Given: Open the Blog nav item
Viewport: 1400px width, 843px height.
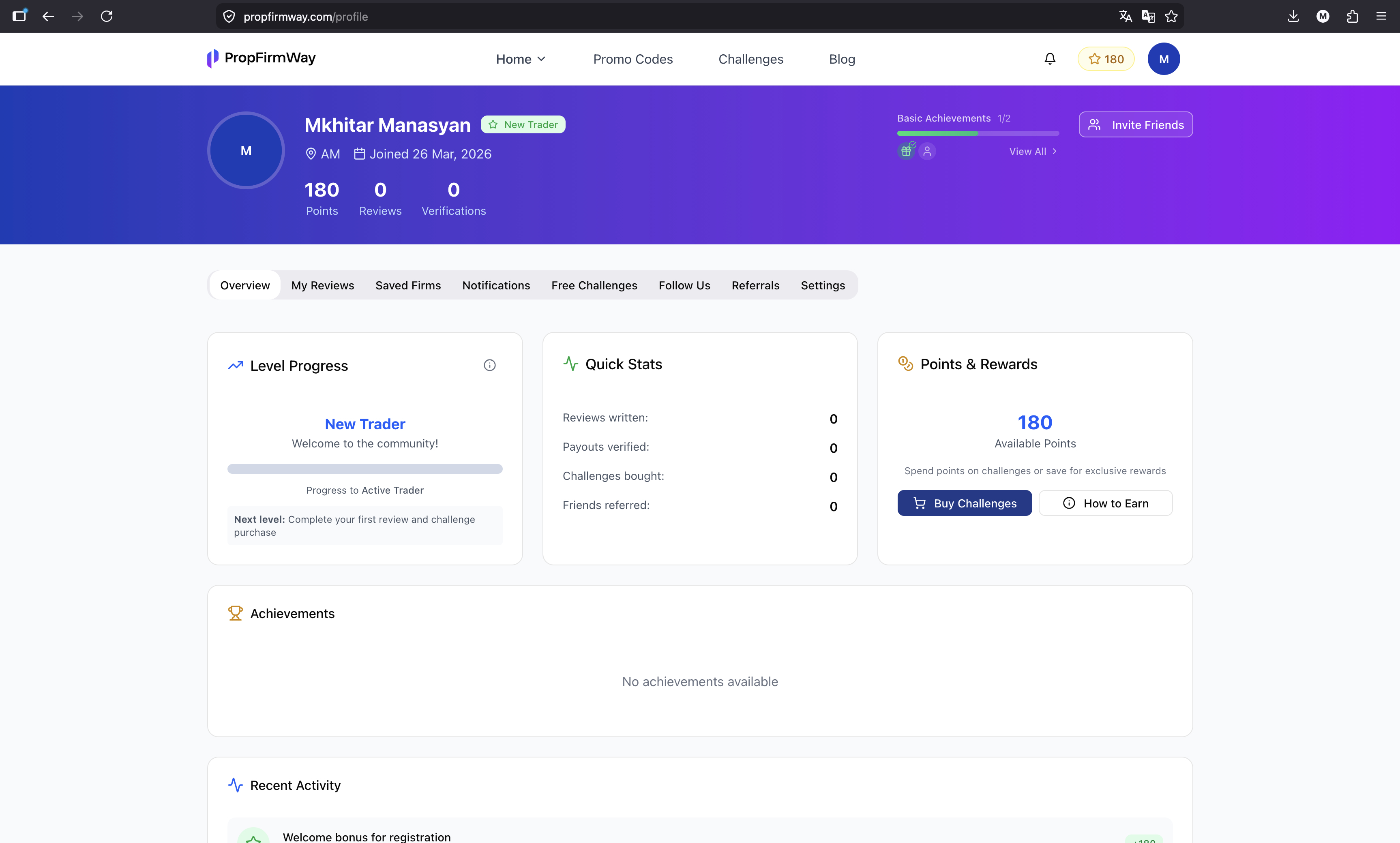Looking at the screenshot, I should pos(842,59).
